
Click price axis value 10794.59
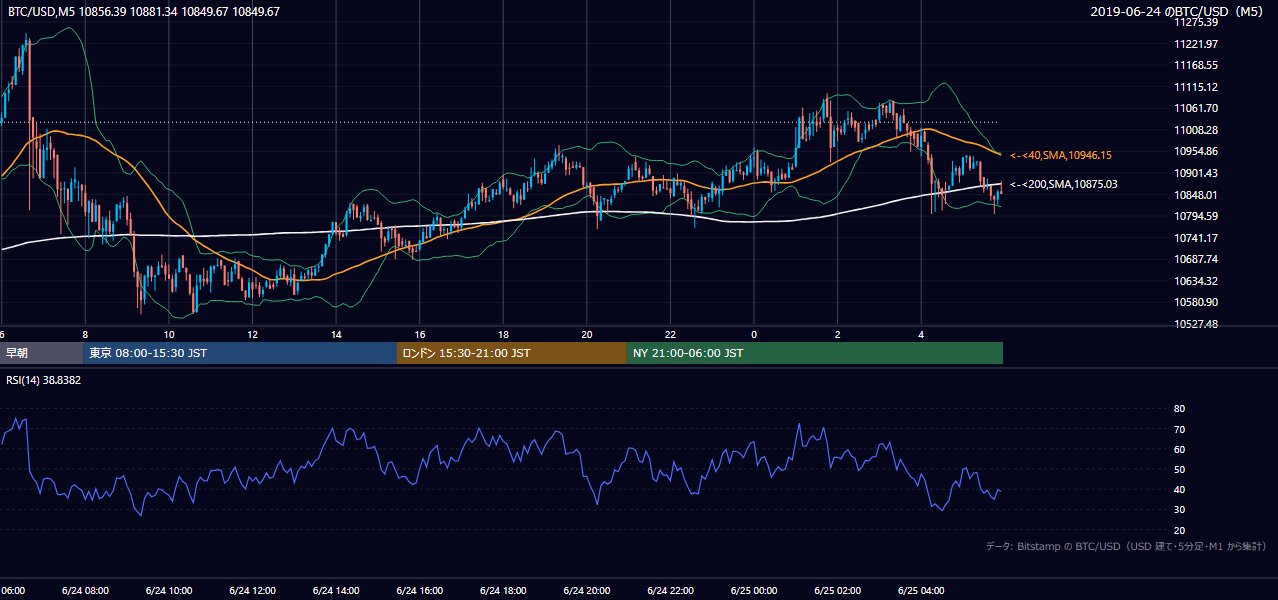point(1196,216)
